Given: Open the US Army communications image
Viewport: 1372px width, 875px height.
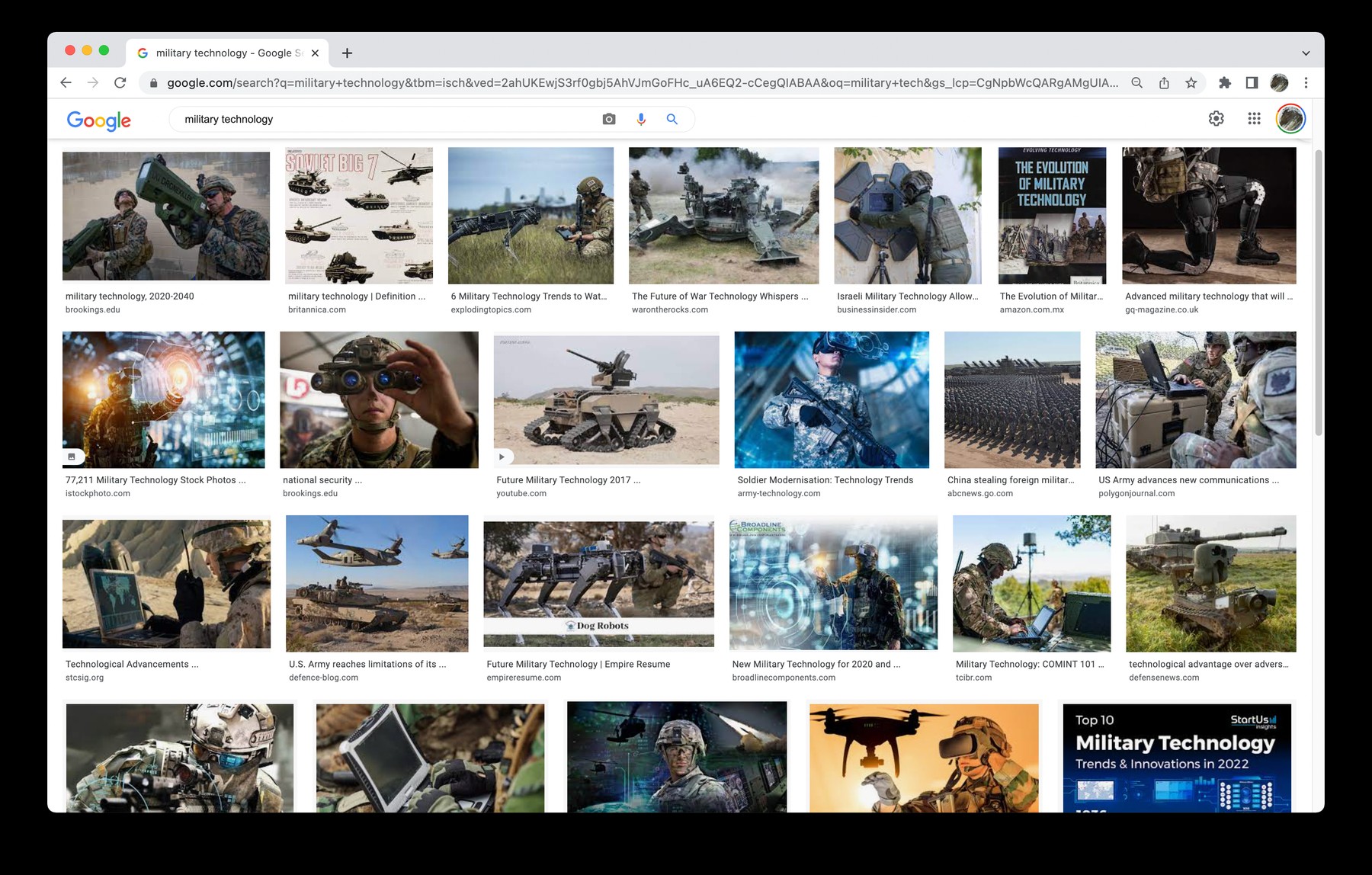Looking at the screenshot, I should click(1195, 399).
